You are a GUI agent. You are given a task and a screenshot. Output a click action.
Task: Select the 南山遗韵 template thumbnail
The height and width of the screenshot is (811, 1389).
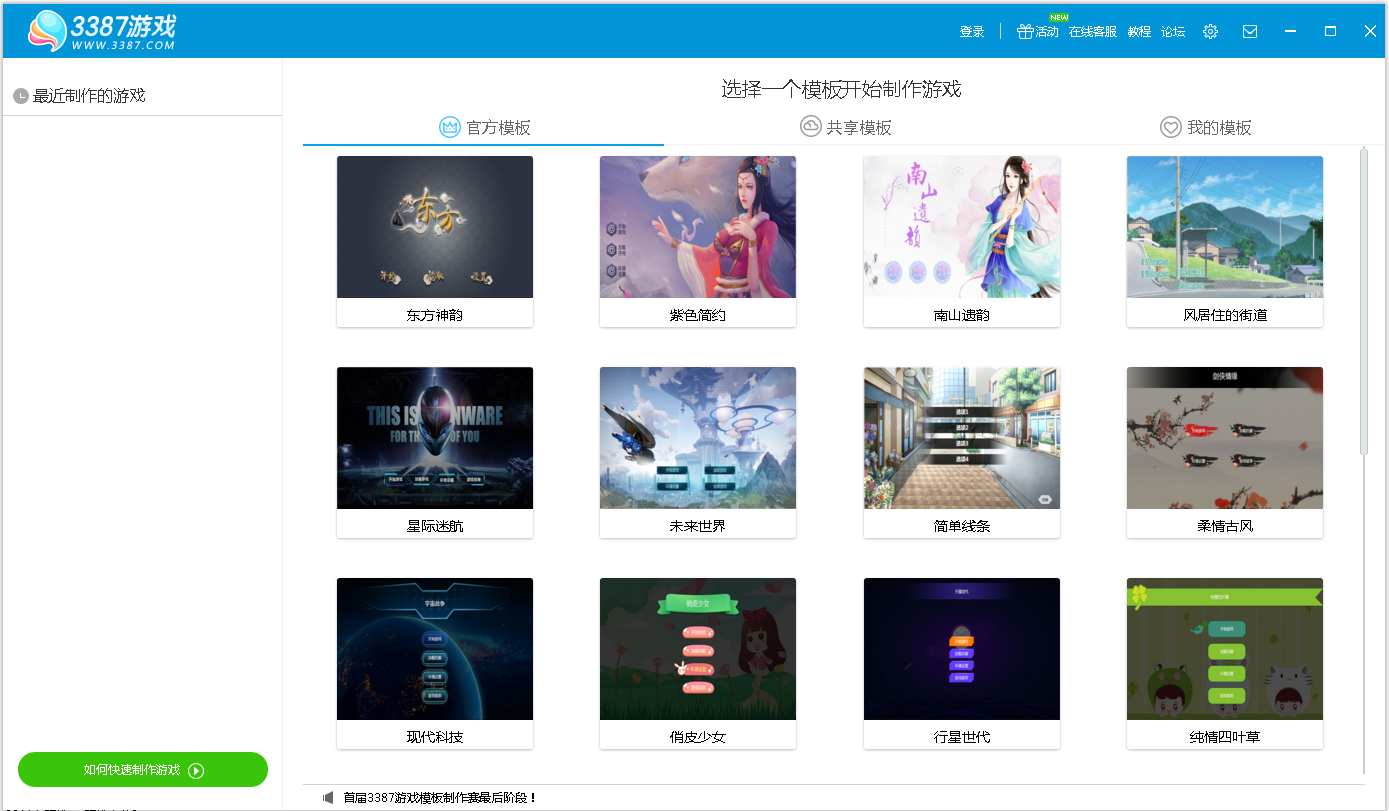pos(962,227)
